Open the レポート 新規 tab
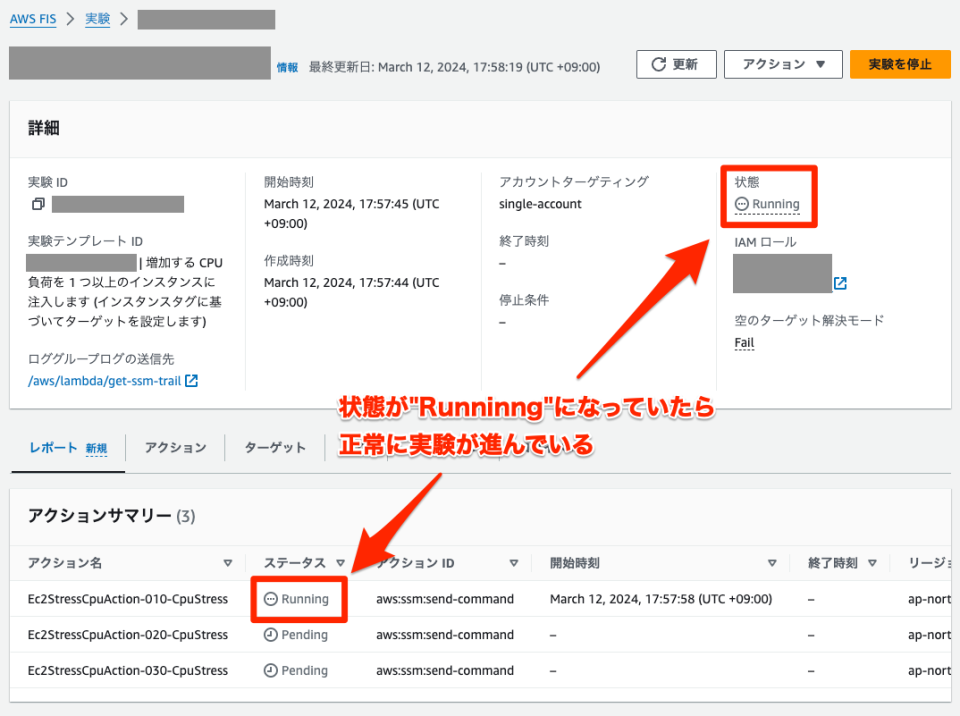960x716 pixels. [66, 448]
